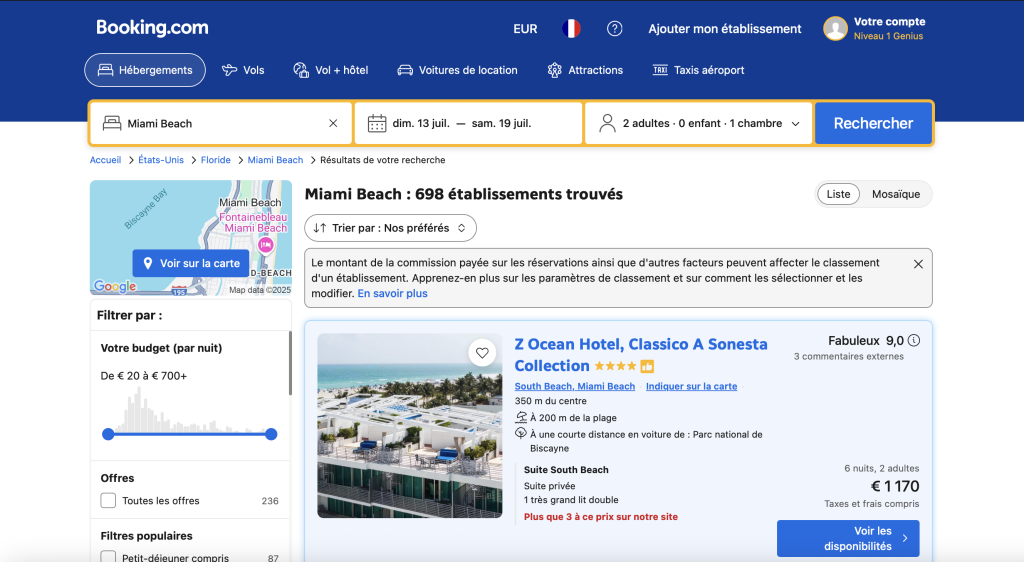Open En savoir plus link
1024x562 pixels.
click(392, 293)
